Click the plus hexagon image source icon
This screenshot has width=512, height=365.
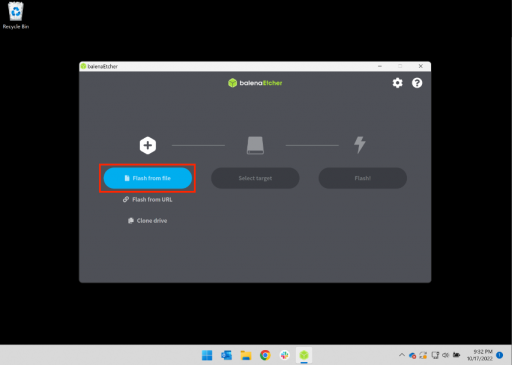pyautogui.click(x=148, y=145)
